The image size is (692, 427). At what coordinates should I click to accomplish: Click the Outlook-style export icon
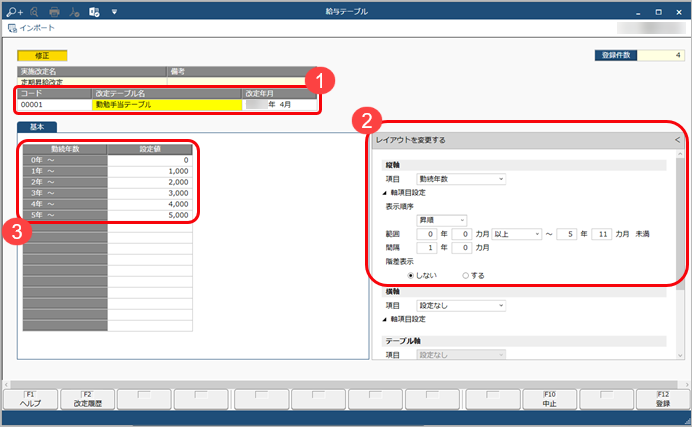(94, 11)
